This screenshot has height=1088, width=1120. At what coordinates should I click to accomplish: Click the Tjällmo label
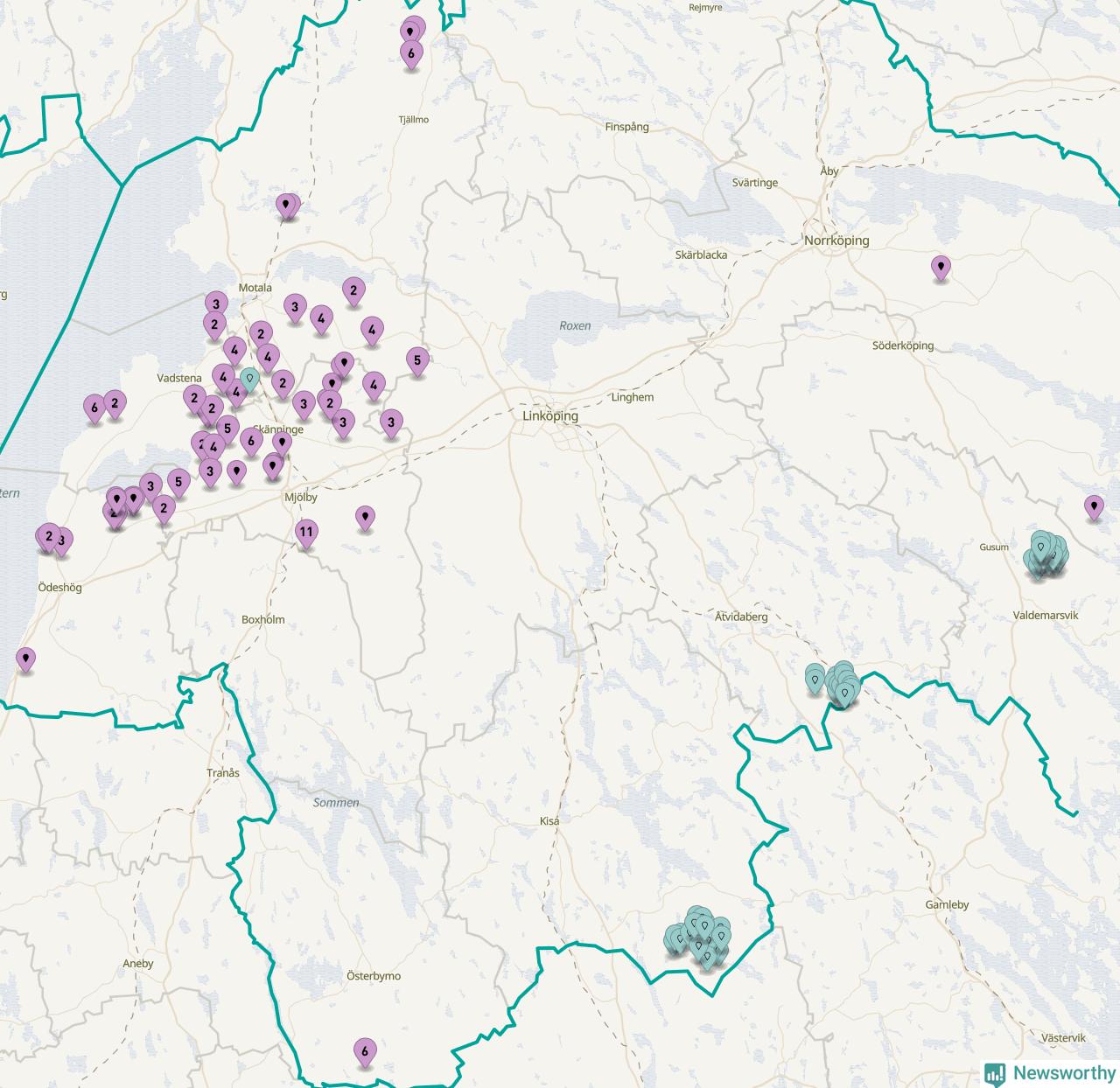tap(414, 120)
